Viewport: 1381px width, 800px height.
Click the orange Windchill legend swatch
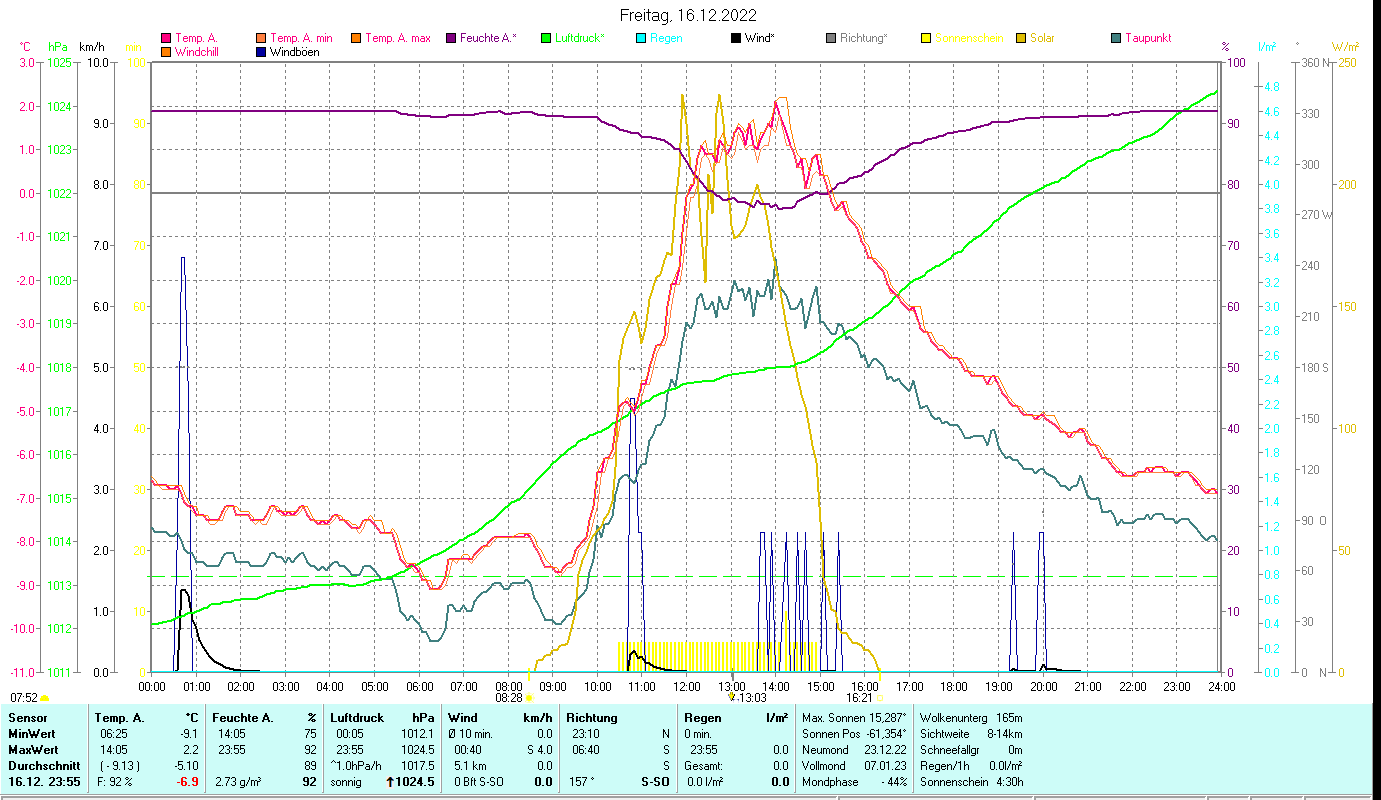point(166,52)
